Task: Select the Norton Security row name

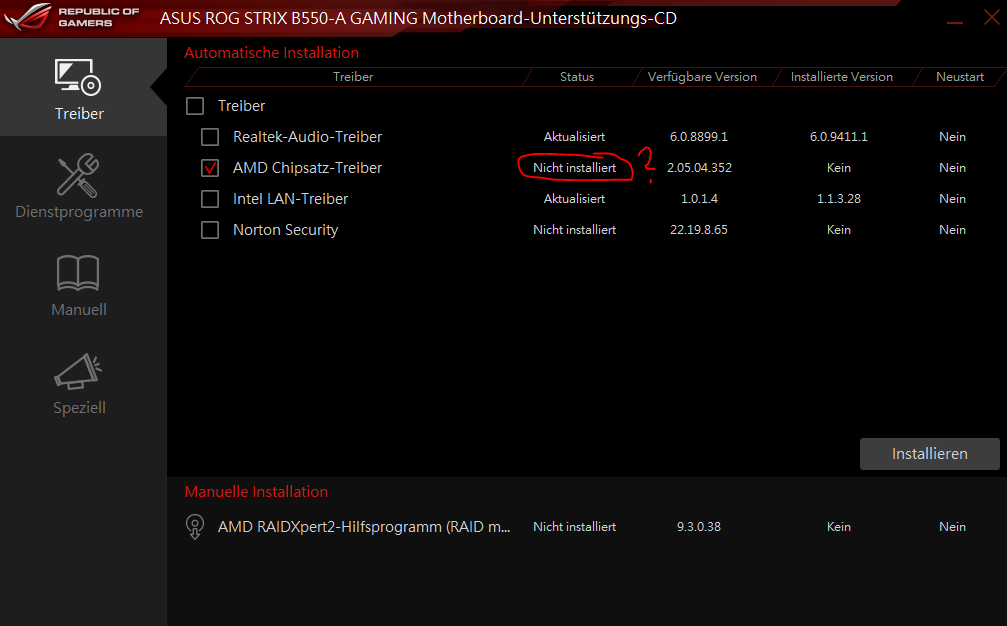Action: click(x=285, y=230)
